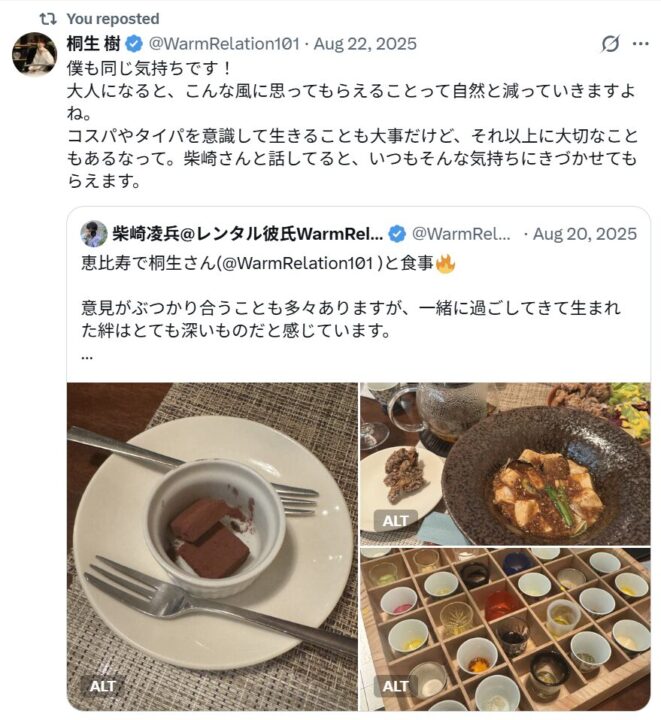View the chocolate dessert plate photo
Screen dimensions: 661x720
(x=212, y=547)
